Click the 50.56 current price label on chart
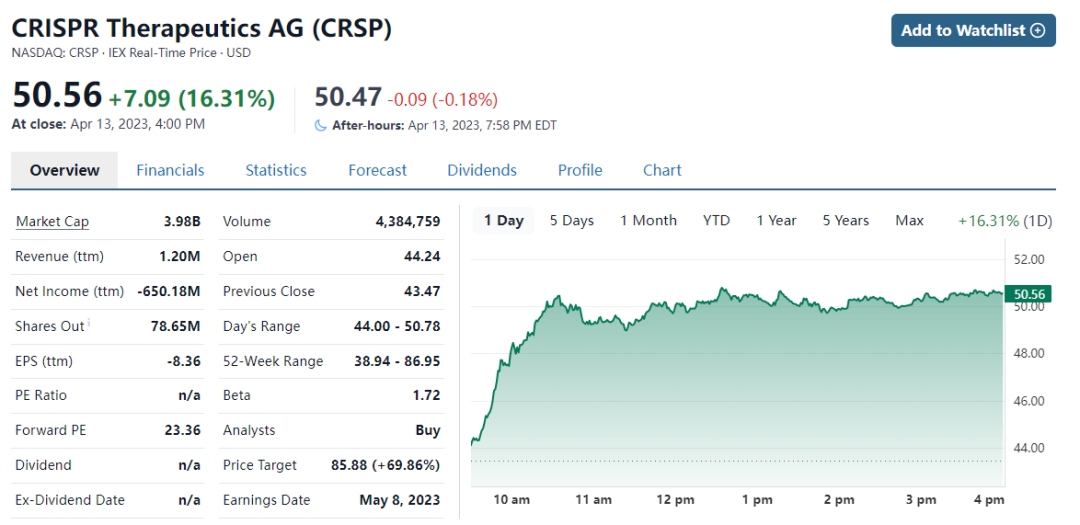 click(1029, 294)
